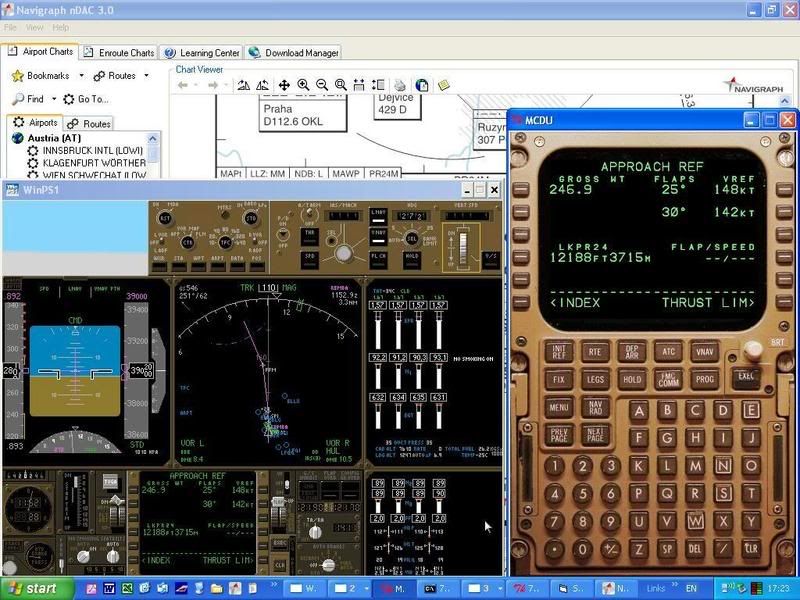Click the VNAV key on MCDU
This screenshot has width=800, height=600.
coord(705,352)
